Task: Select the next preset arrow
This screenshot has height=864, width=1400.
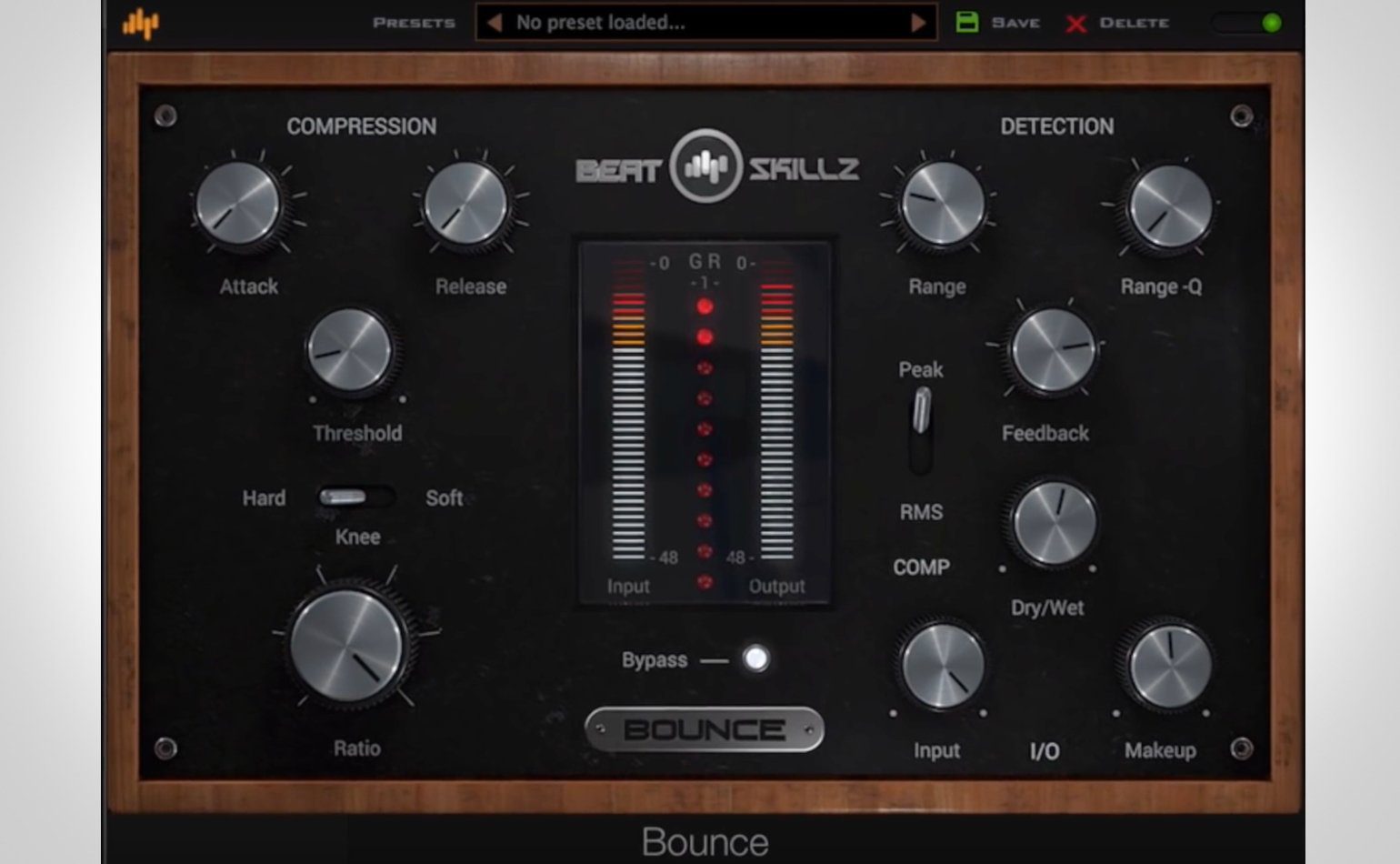Action: 918,23
